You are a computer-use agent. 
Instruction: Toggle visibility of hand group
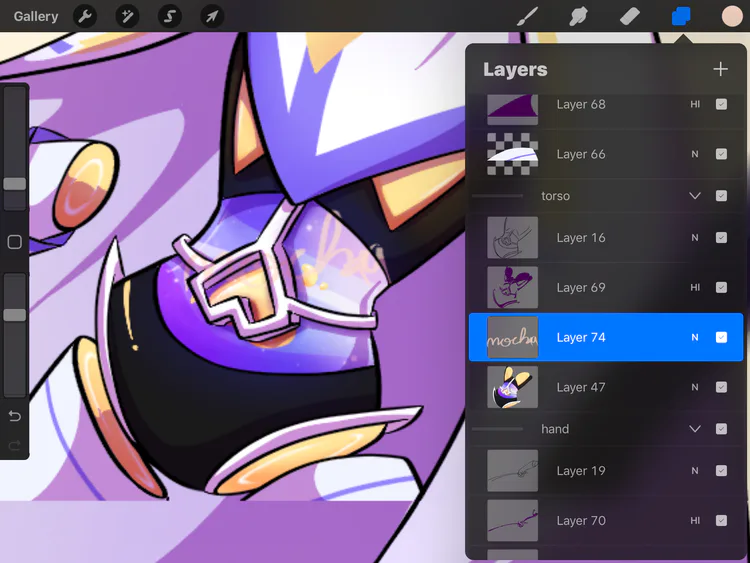(x=721, y=429)
